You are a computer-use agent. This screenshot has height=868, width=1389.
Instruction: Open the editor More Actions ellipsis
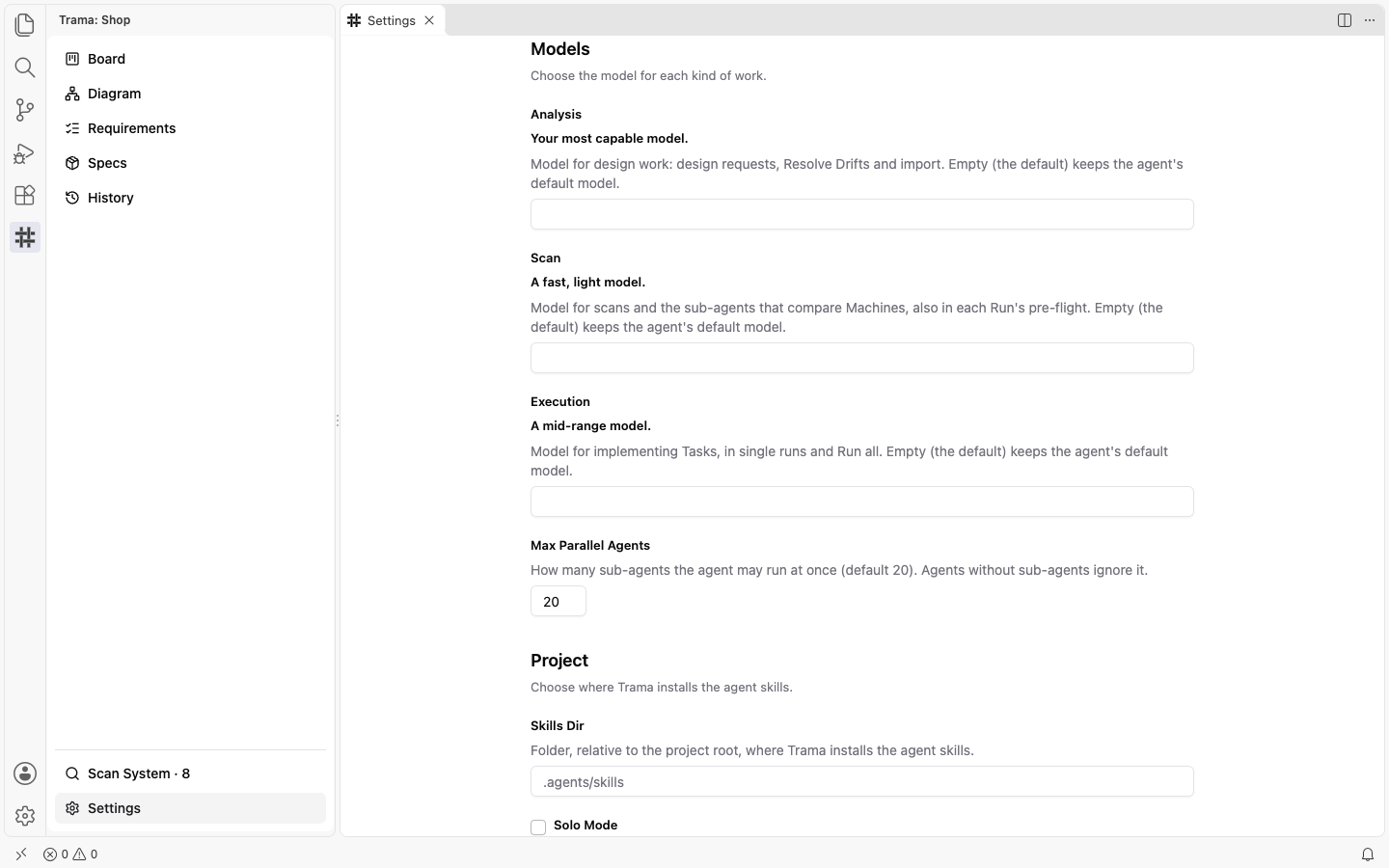coord(1370,20)
